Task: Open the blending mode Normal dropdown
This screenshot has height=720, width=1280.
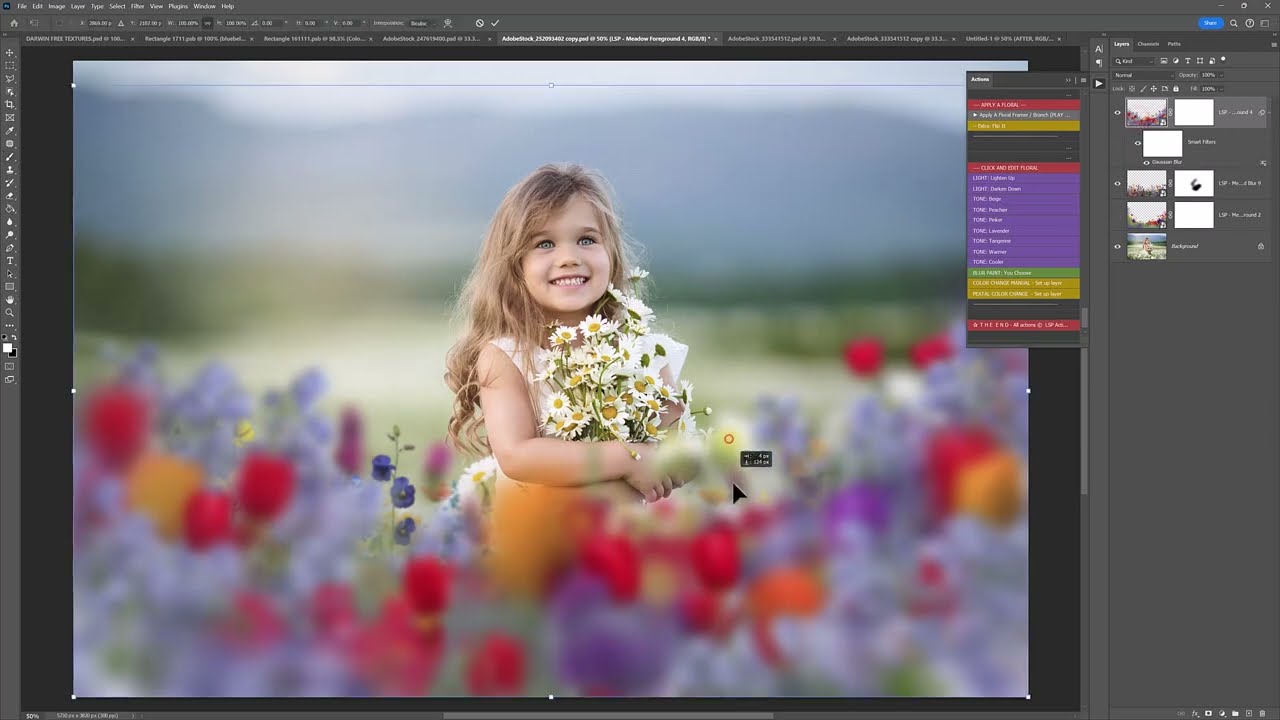Action: (x=1143, y=75)
